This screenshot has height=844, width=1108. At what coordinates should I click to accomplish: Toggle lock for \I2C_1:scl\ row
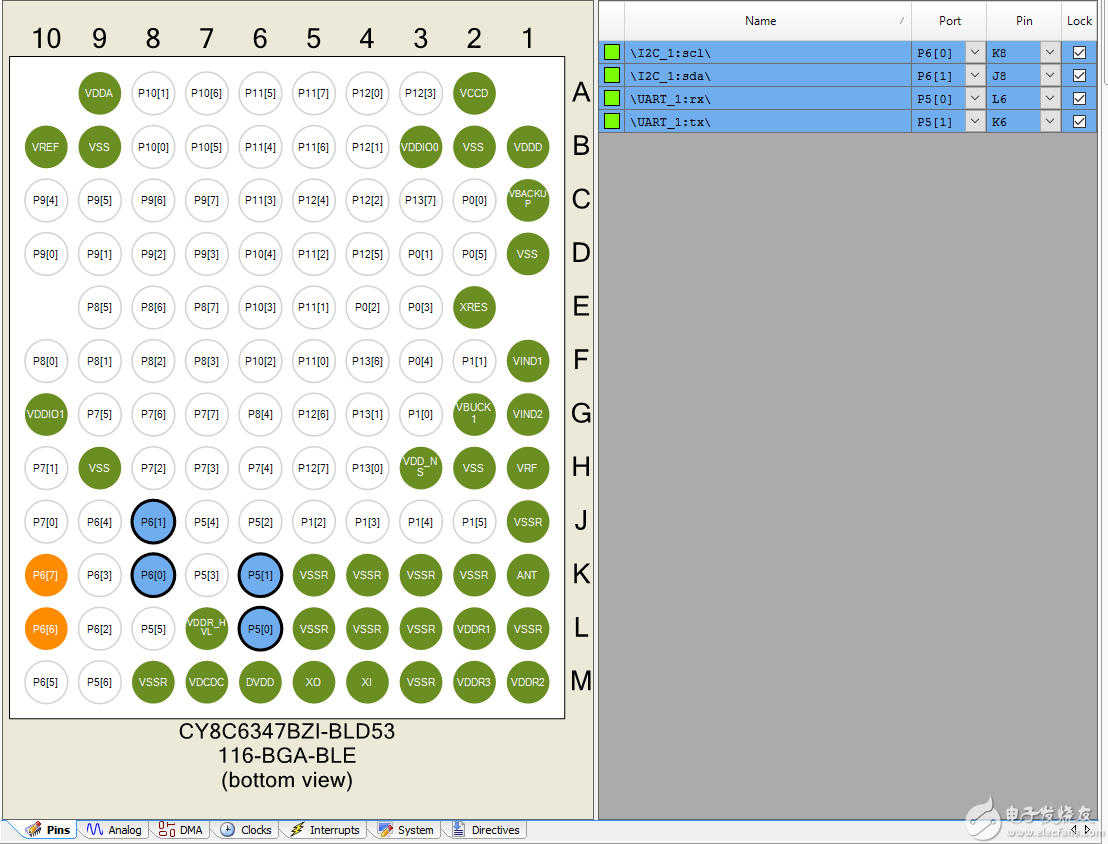click(x=1079, y=52)
